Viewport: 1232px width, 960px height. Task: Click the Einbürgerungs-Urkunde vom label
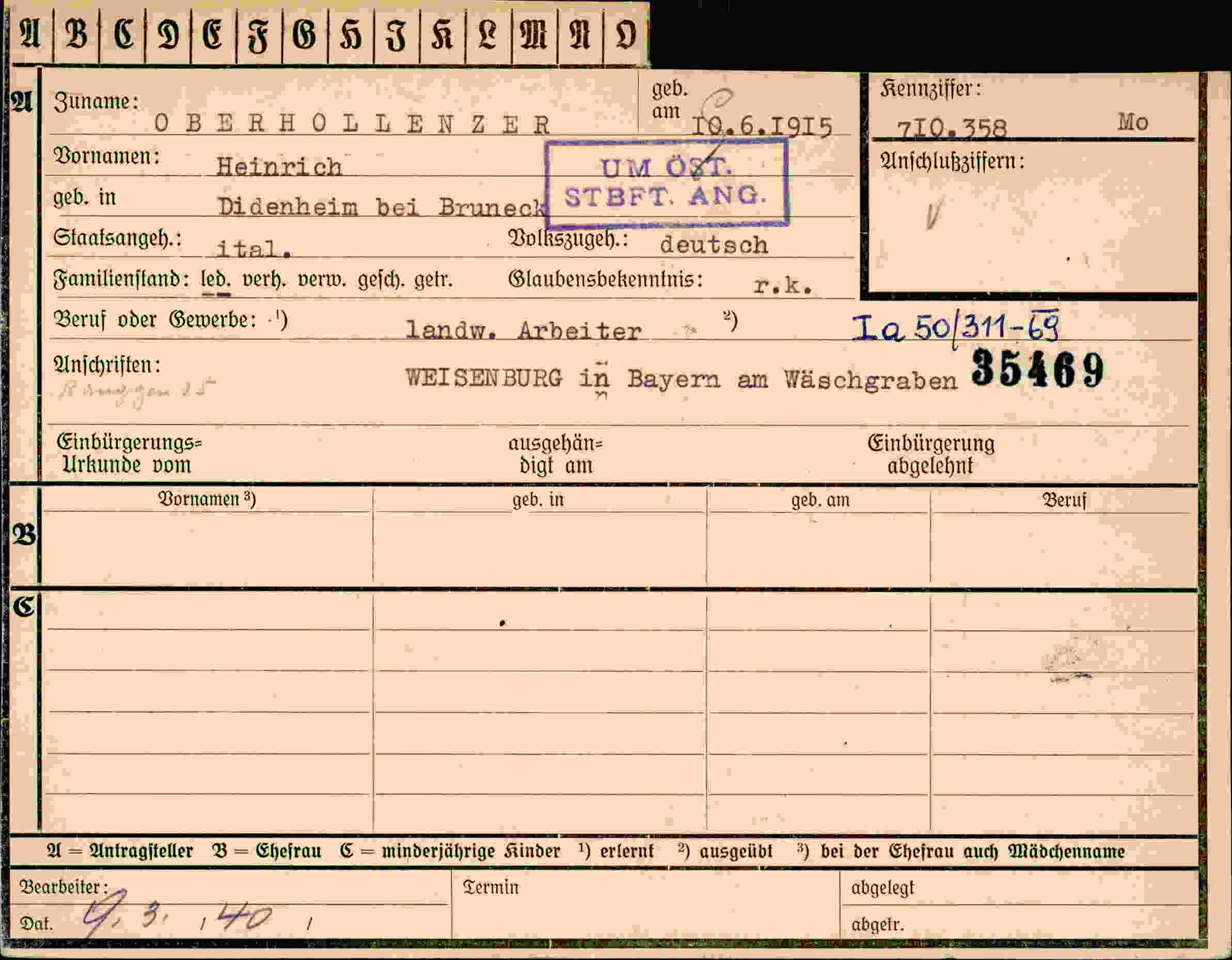coord(129,454)
